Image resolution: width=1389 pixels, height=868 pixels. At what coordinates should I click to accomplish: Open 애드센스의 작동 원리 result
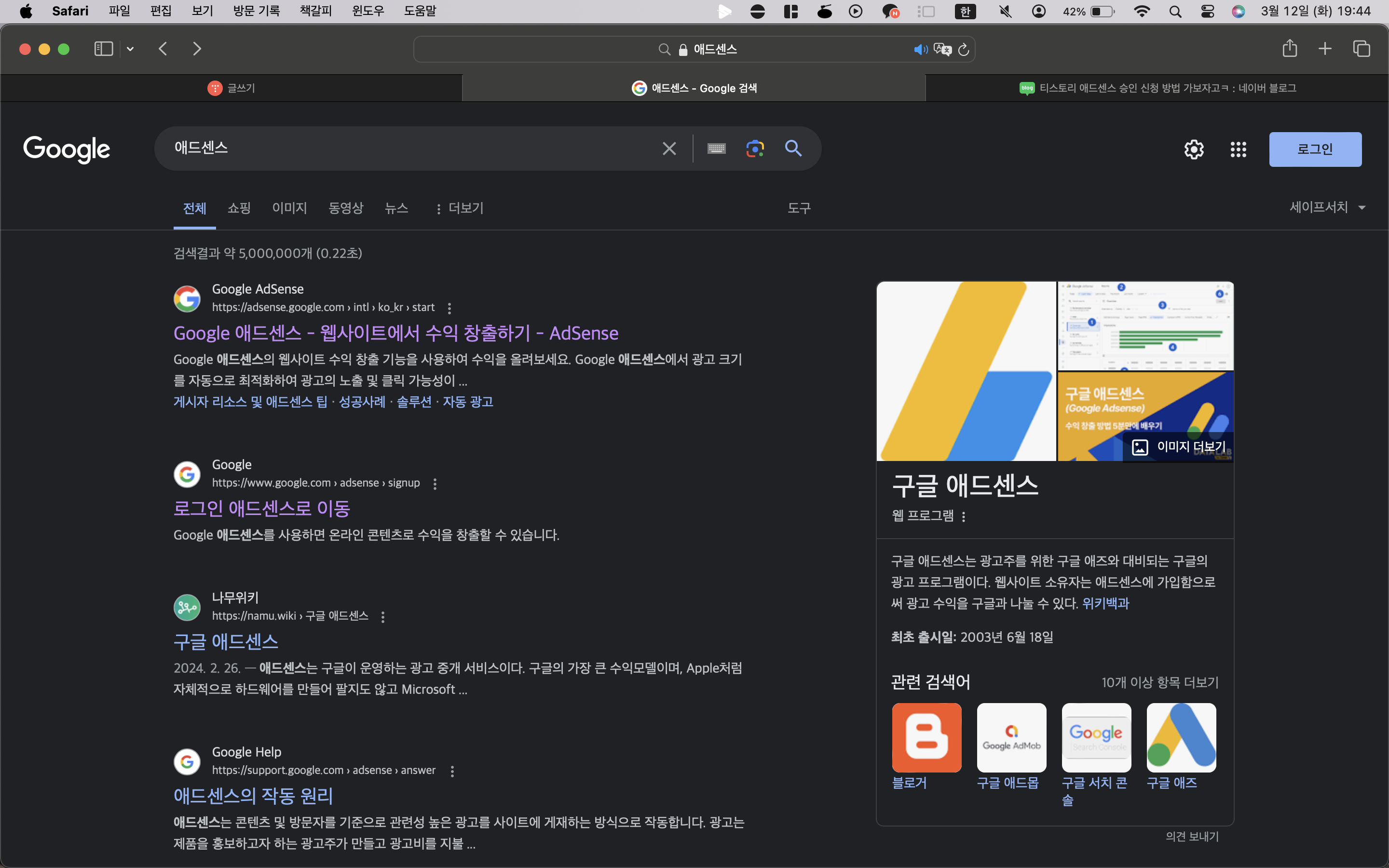coord(253,796)
